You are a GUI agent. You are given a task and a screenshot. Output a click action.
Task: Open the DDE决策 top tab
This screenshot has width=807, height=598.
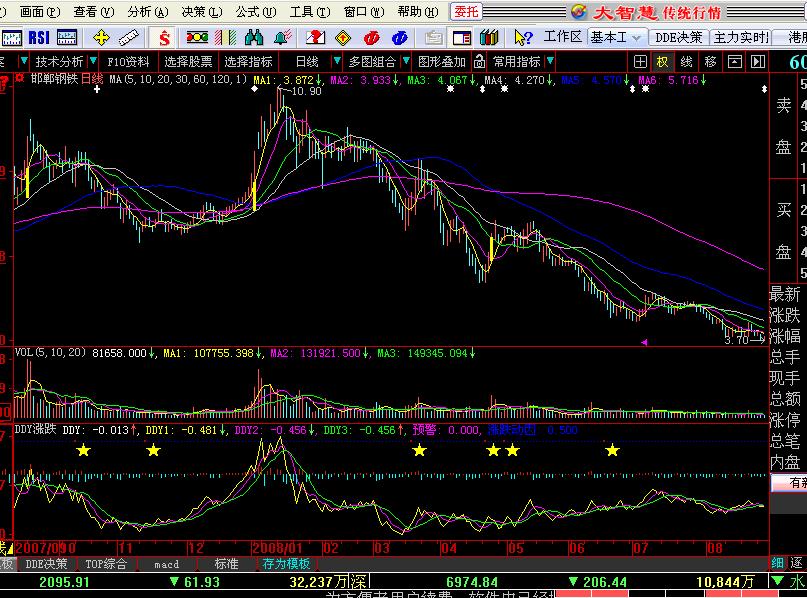click(x=678, y=37)
